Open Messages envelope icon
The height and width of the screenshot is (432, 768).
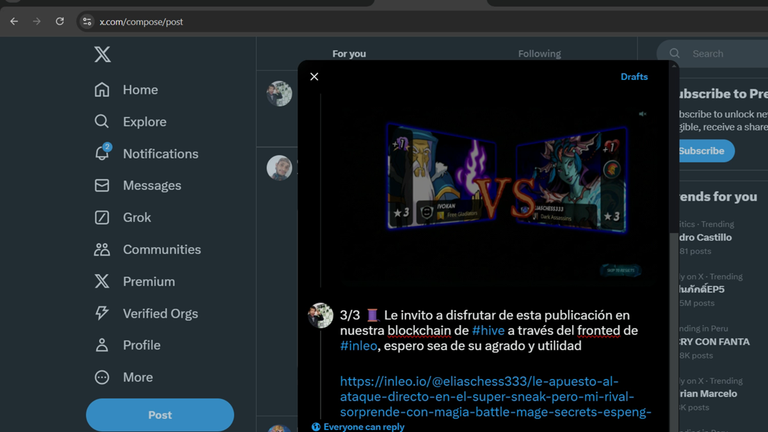[138, 186]
